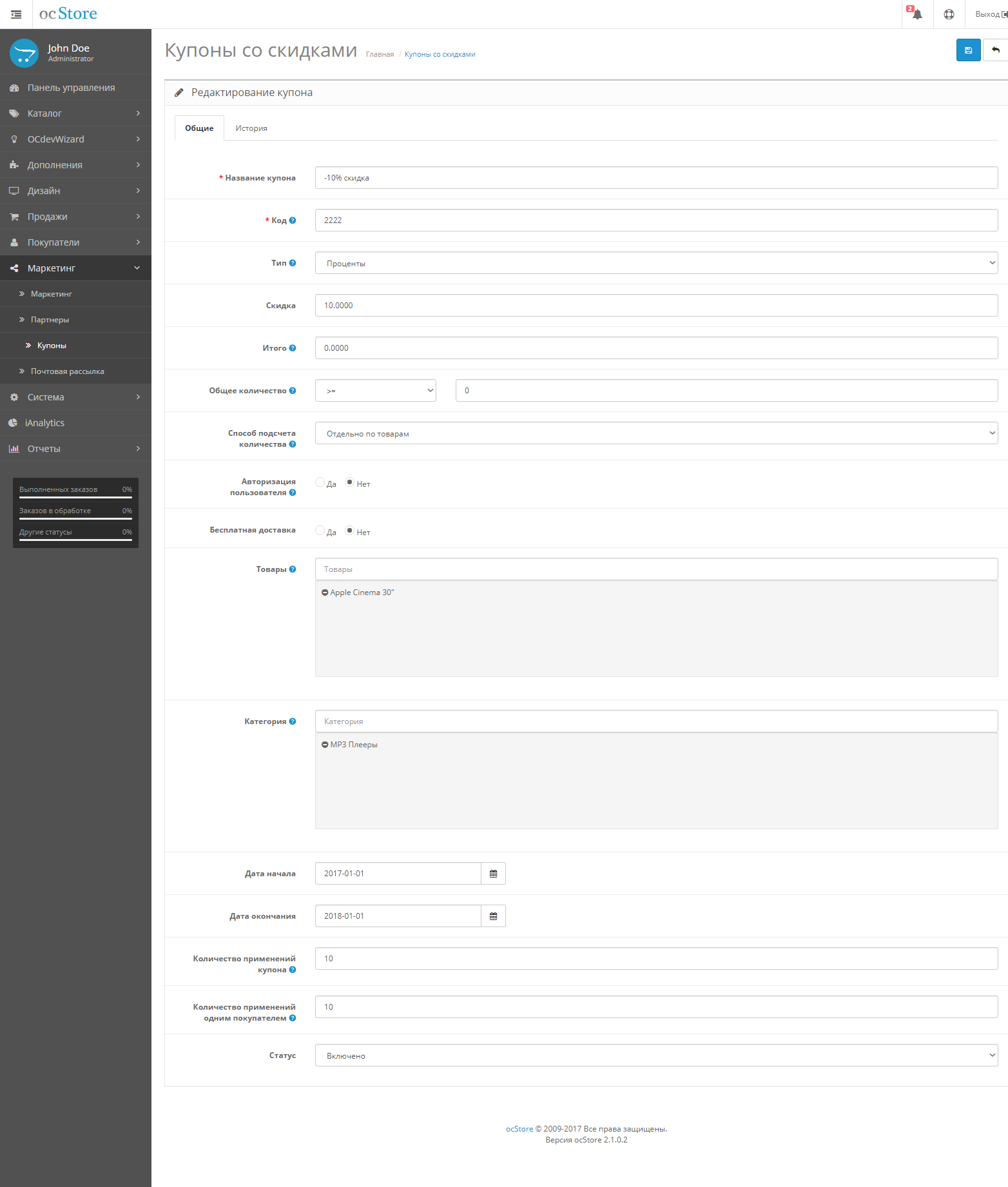Remove Apple Cinema 30" from products
This screenshot has width=1008, height=1187.
pyautogui.click(x=325, y=593)
